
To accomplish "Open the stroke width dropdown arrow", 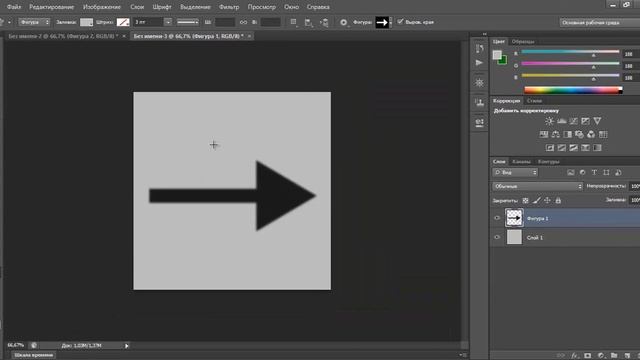I will coord(168,22).
